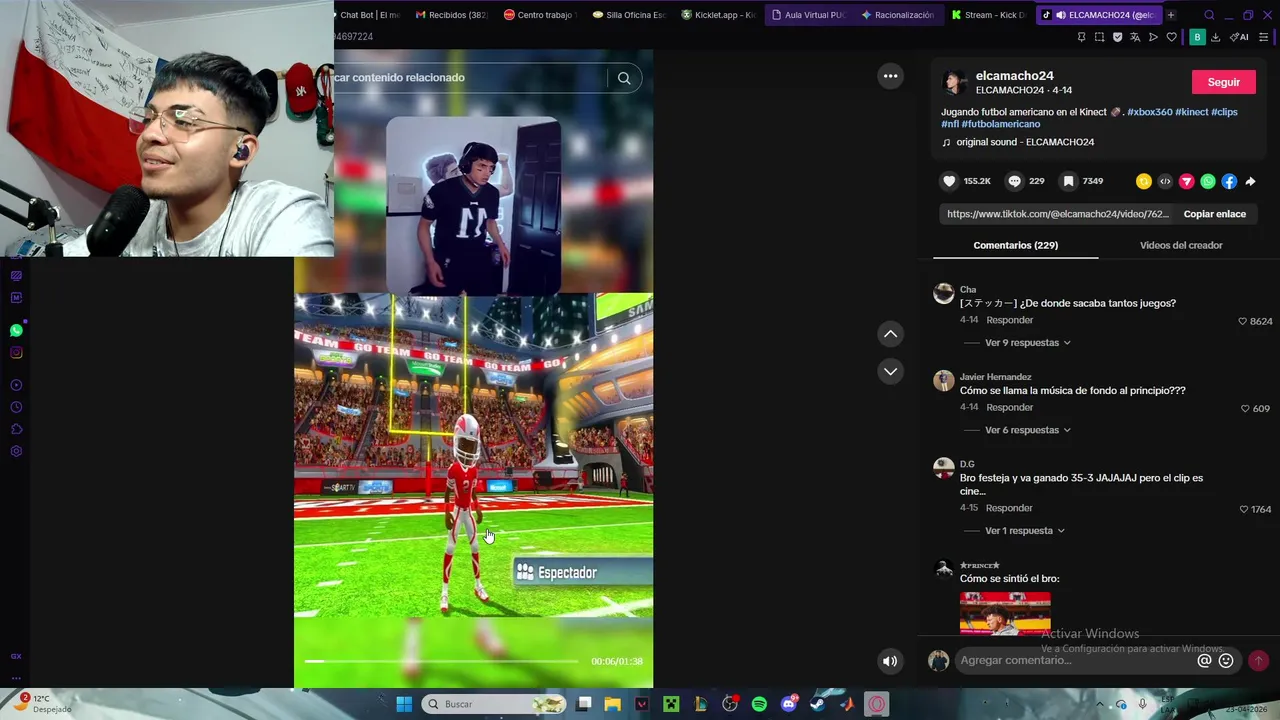1280x720 pixels.
Task: Click the taskbar Buscar search box
Action: click(x=494, y=704)
